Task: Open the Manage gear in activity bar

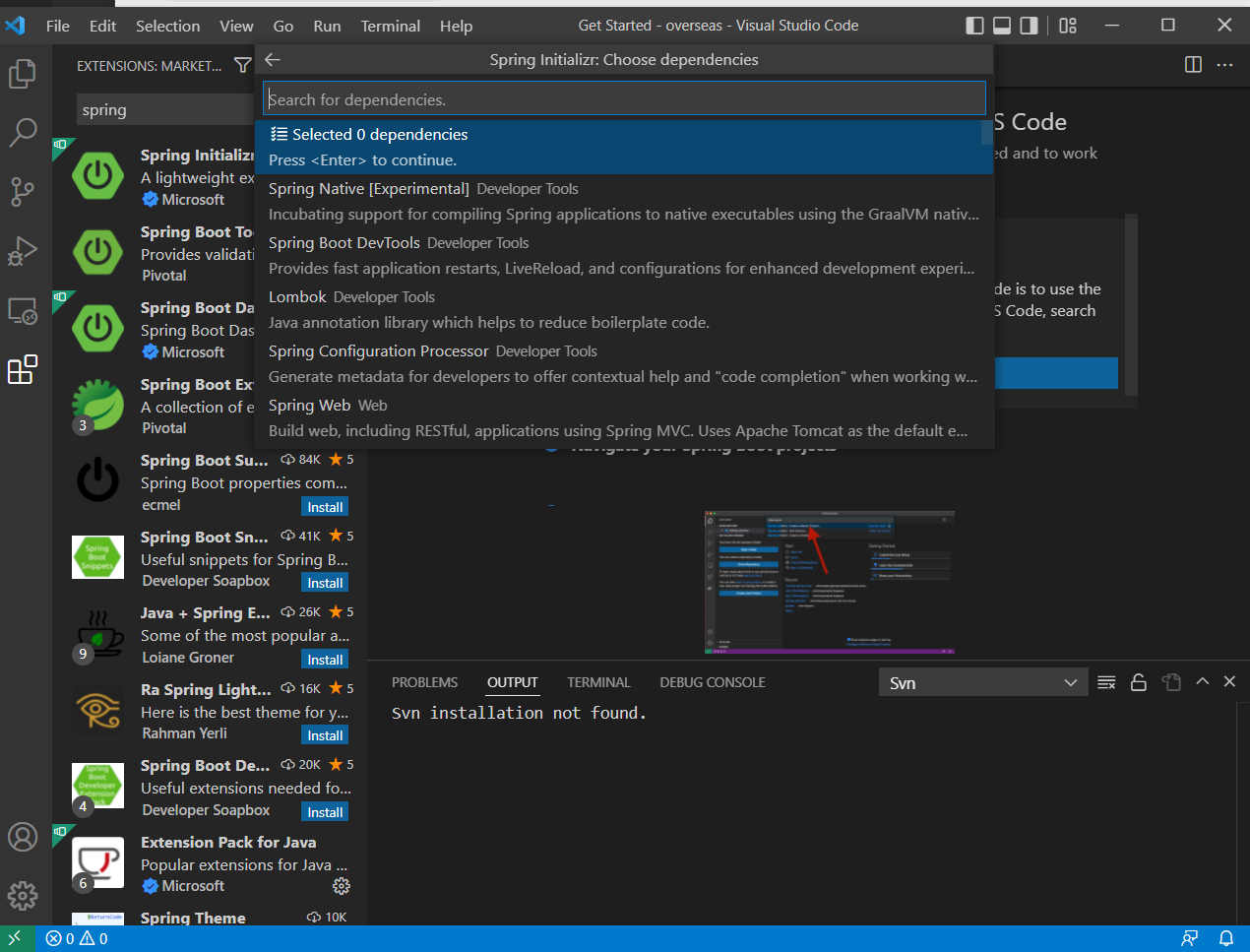Action: 22,895
